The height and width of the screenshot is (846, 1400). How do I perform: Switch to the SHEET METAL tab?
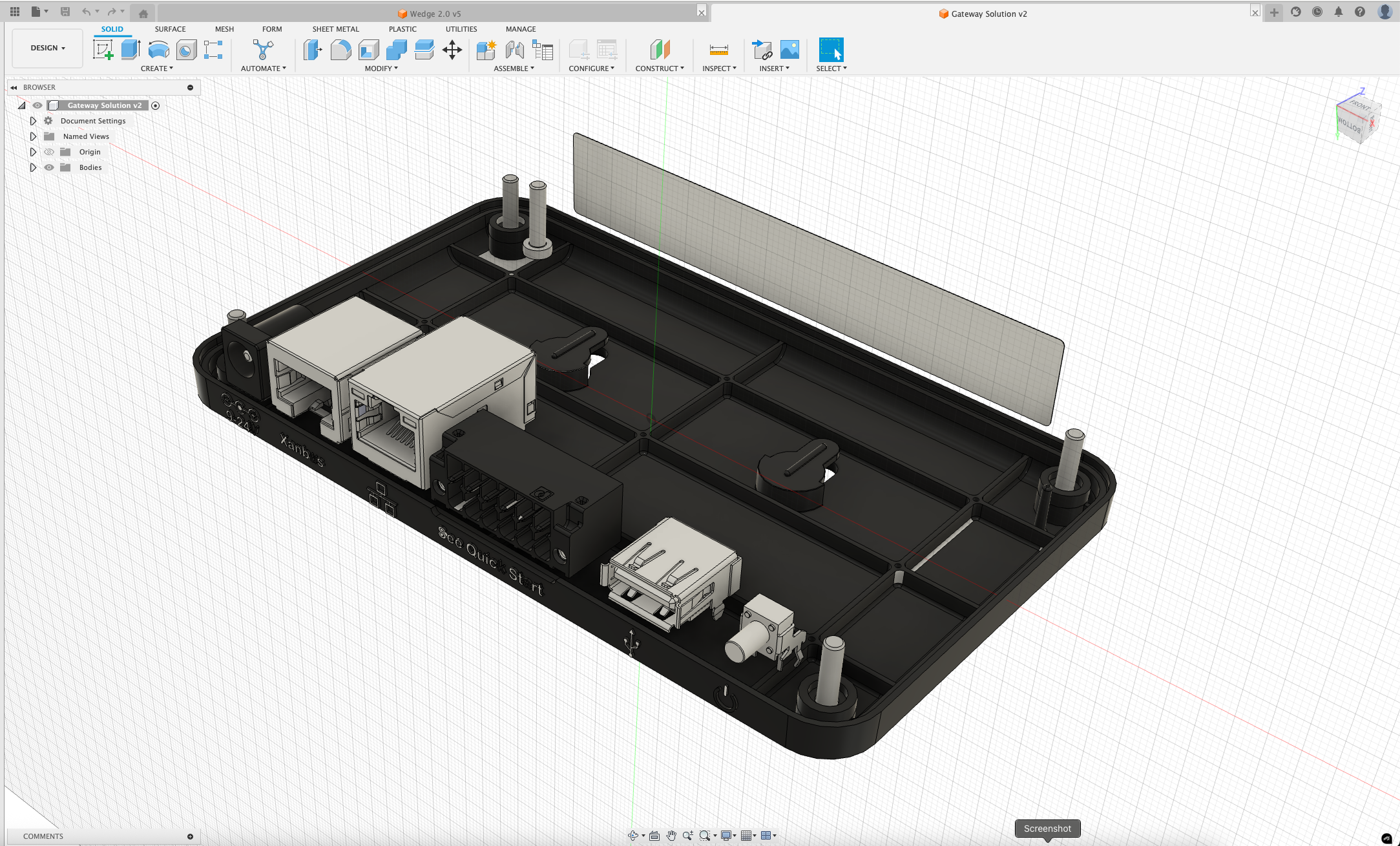click(x=335, y=29)
